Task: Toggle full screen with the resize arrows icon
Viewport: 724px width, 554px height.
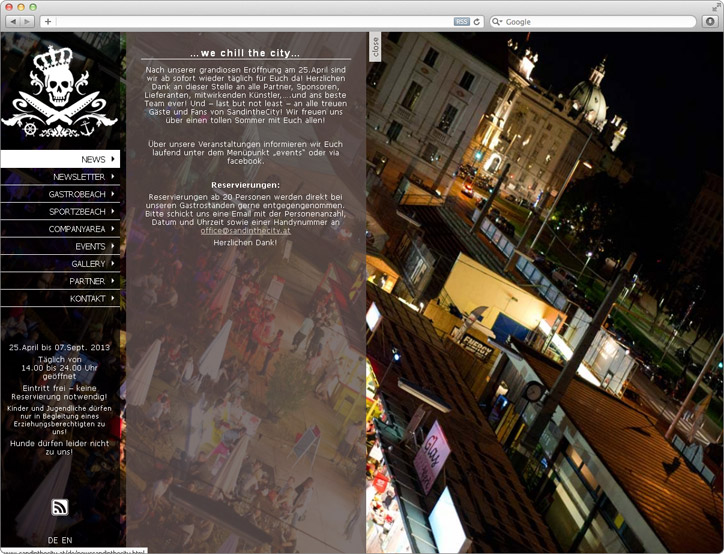Action: [716, 7]
